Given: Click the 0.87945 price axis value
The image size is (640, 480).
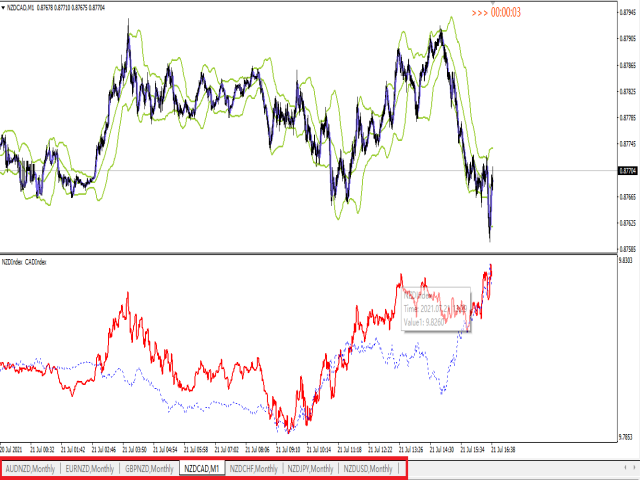Looking at the screenshot, I should pos(628,12).
